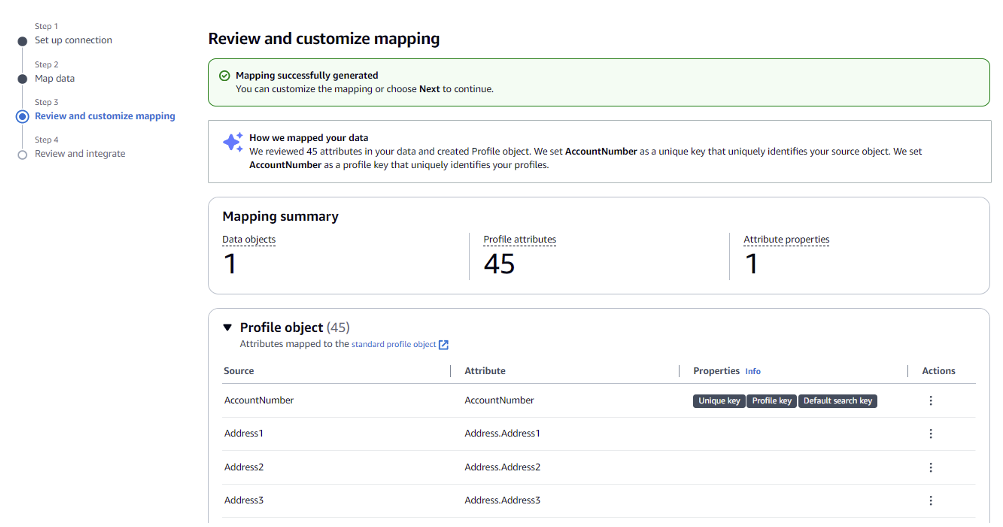Open the standard profile object link
This screenshot has width=1003, height=527.
(394, 345)
